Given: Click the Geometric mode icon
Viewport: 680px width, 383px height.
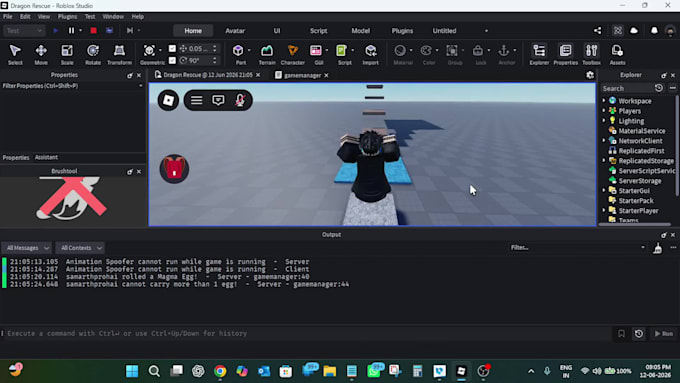Looking at the screenshot, I should tap(149, 51).
